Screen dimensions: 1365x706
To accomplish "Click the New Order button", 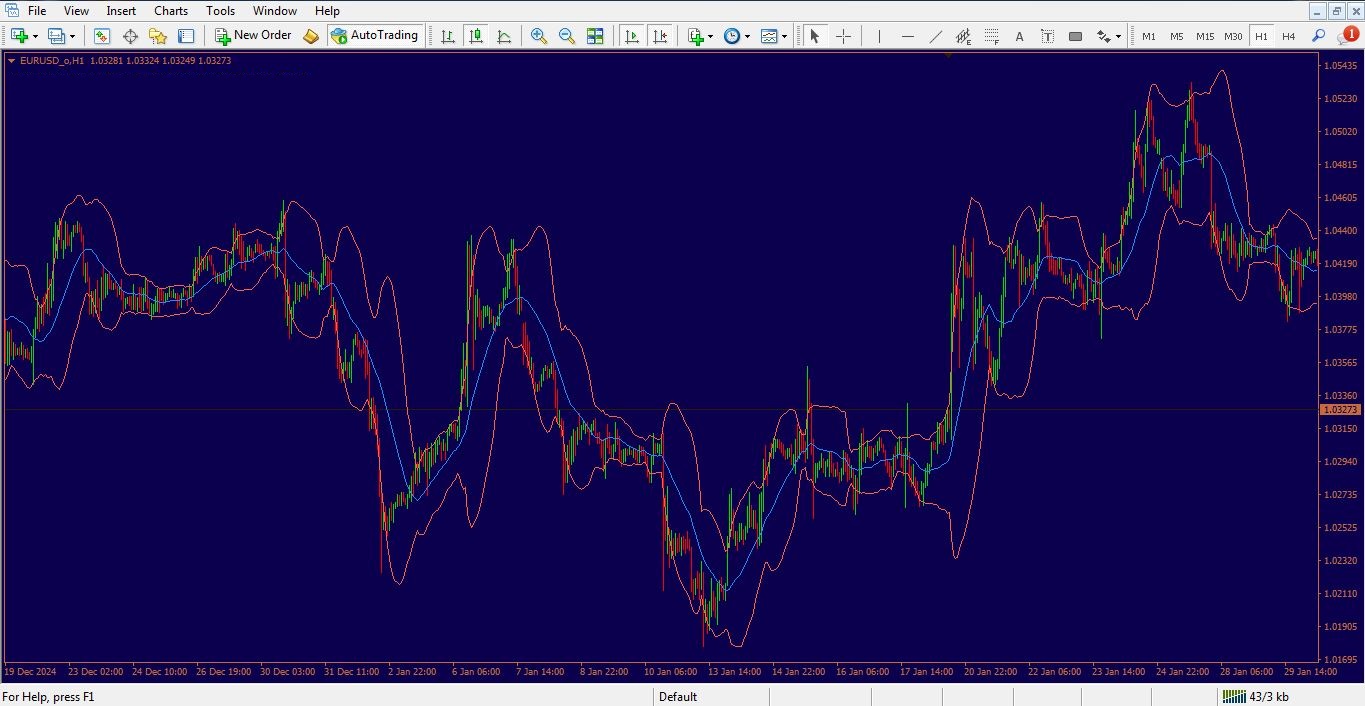I will 253,36.
